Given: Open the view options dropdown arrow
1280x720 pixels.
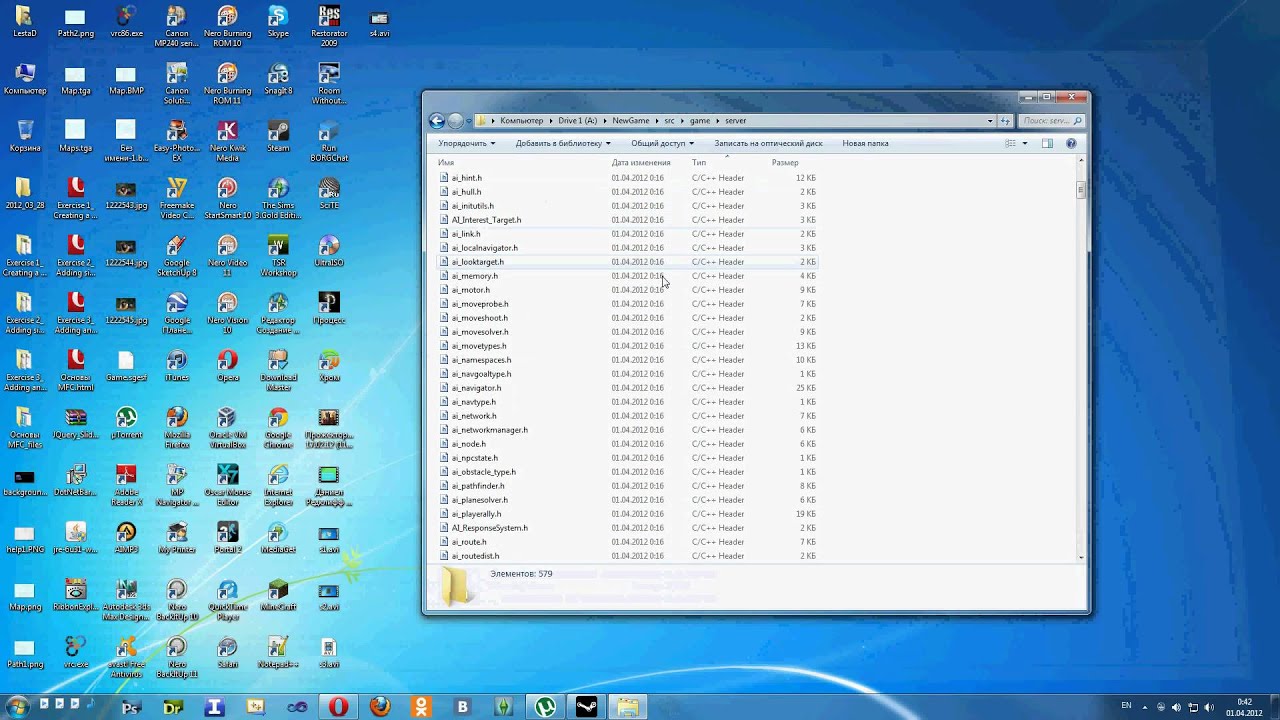Looking at the screenshot, I should click(x=1025, y=143).
